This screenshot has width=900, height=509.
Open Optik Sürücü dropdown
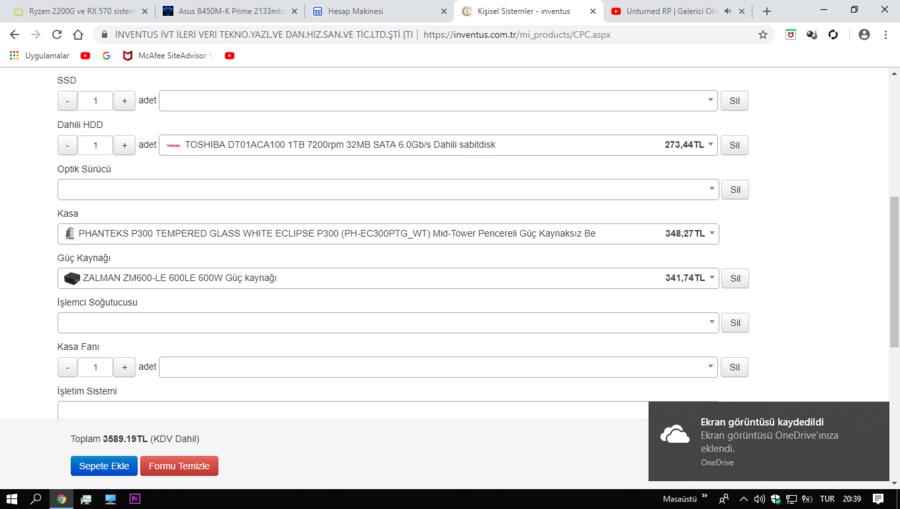click(388, 189)
